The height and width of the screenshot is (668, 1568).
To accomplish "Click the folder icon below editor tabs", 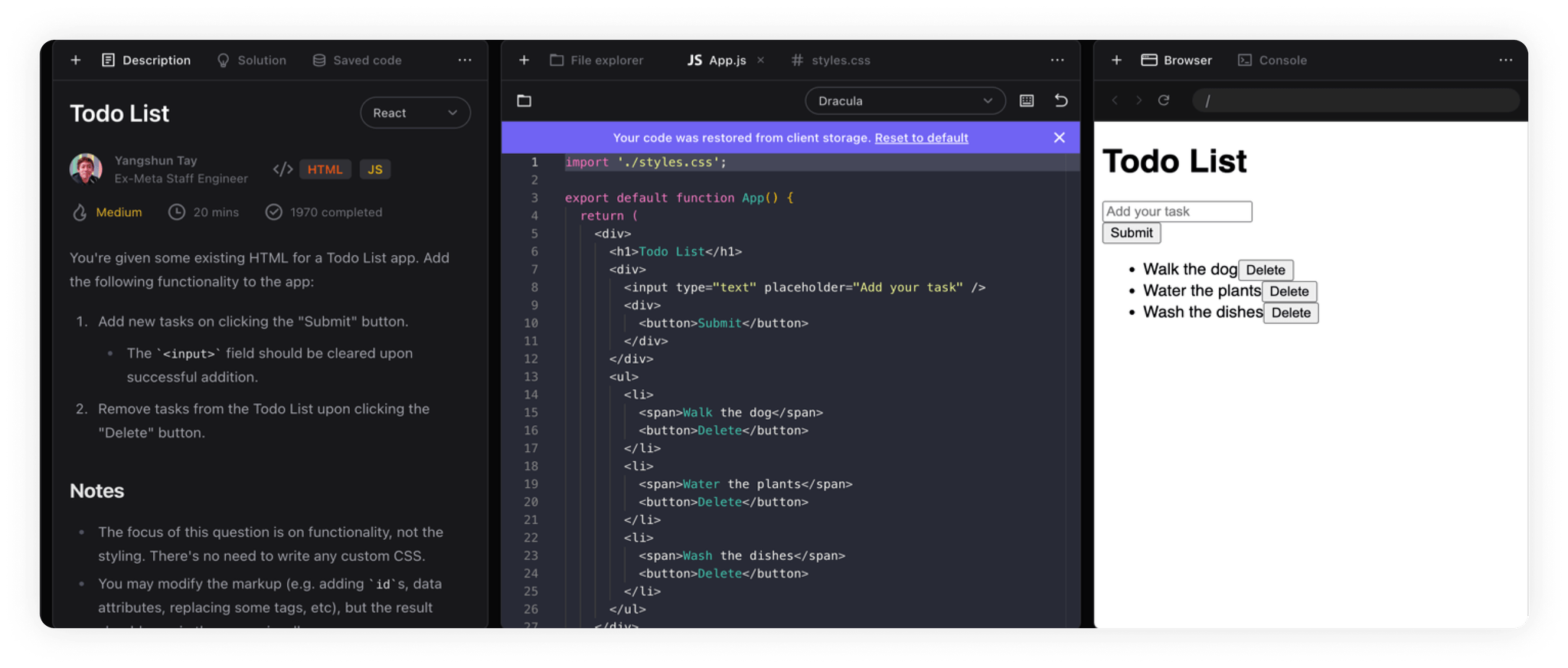I will (x=524, y=100).
